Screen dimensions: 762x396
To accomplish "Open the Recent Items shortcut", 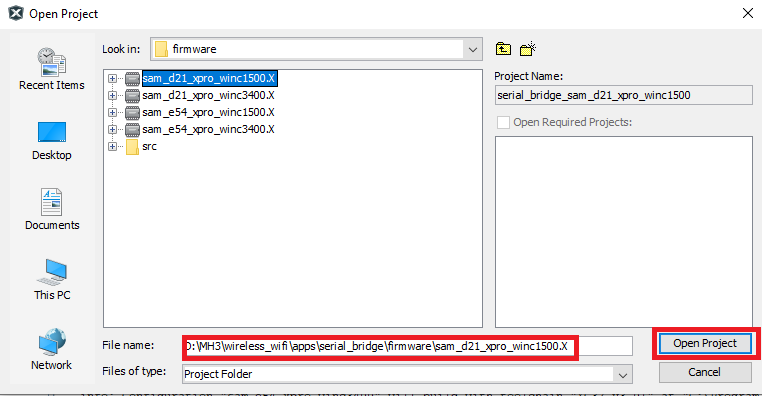I will [52, 69].
